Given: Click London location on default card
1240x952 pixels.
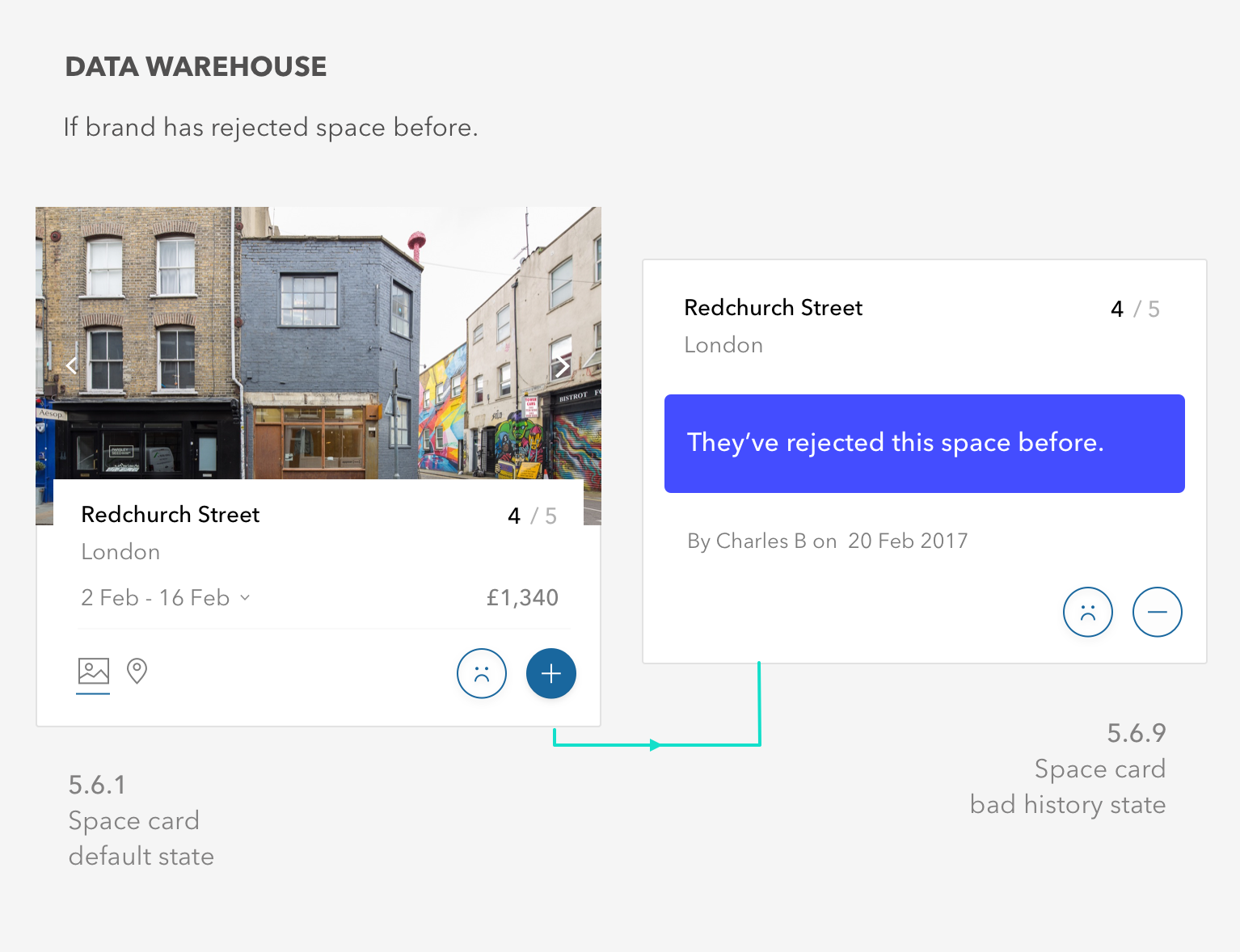Looking at the screenshot, I should click(120, 552).
